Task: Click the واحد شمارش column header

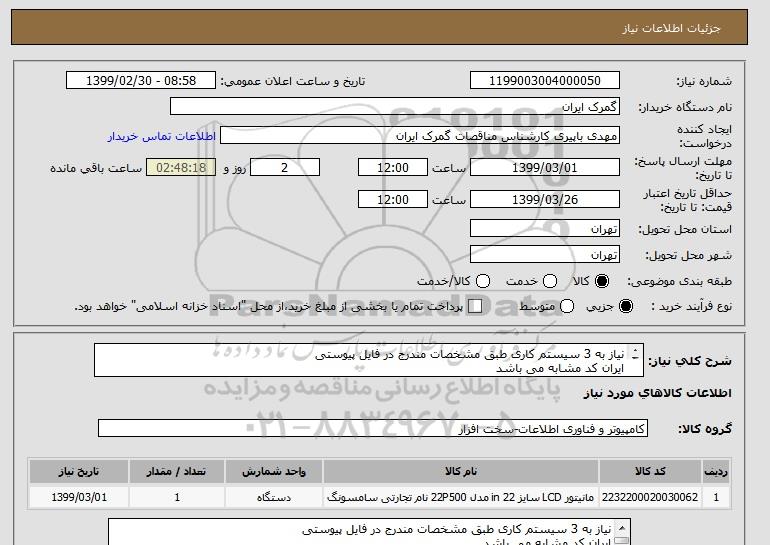Action: pos(274,472)
